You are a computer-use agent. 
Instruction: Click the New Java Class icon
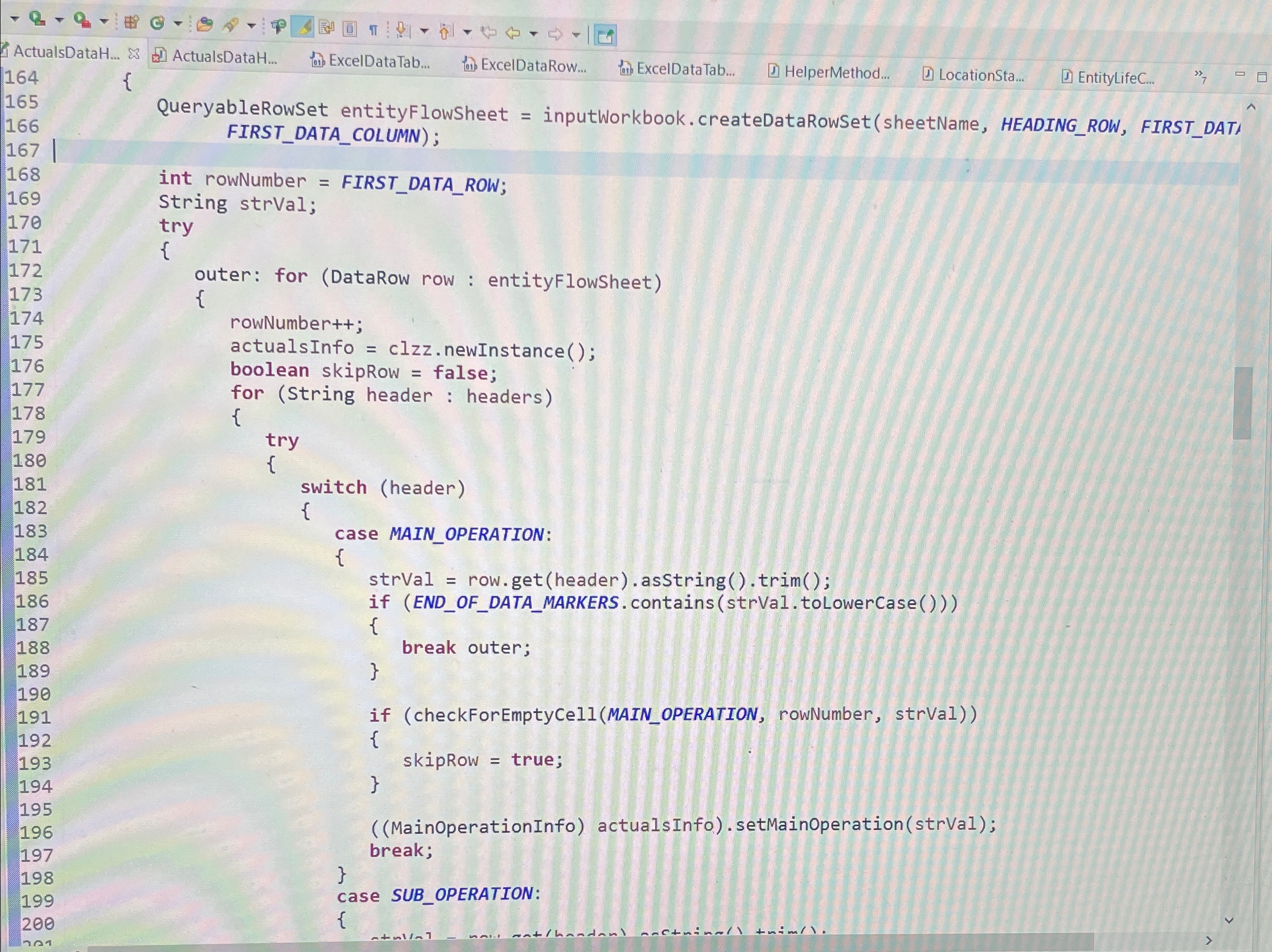click(x=157, y=23)
